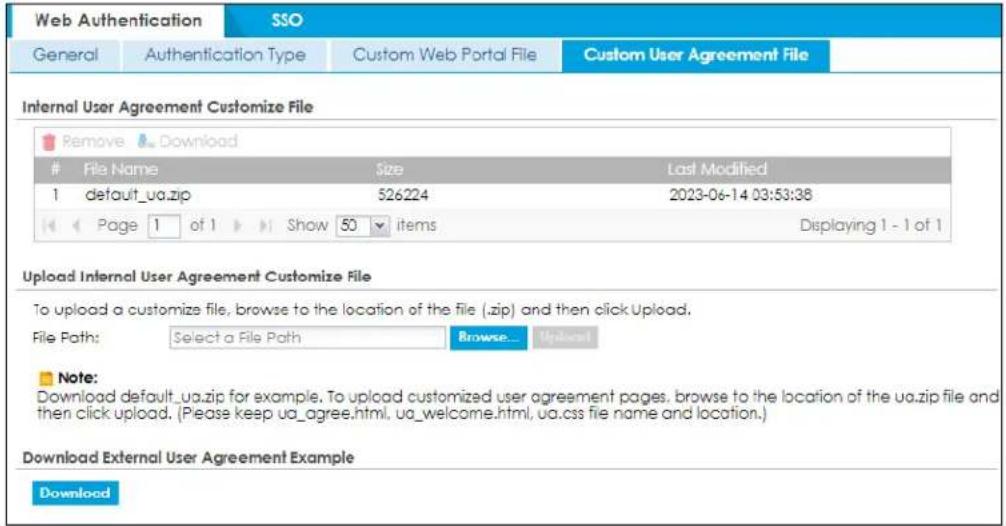Click the page number input field

[x=164, y=226]
